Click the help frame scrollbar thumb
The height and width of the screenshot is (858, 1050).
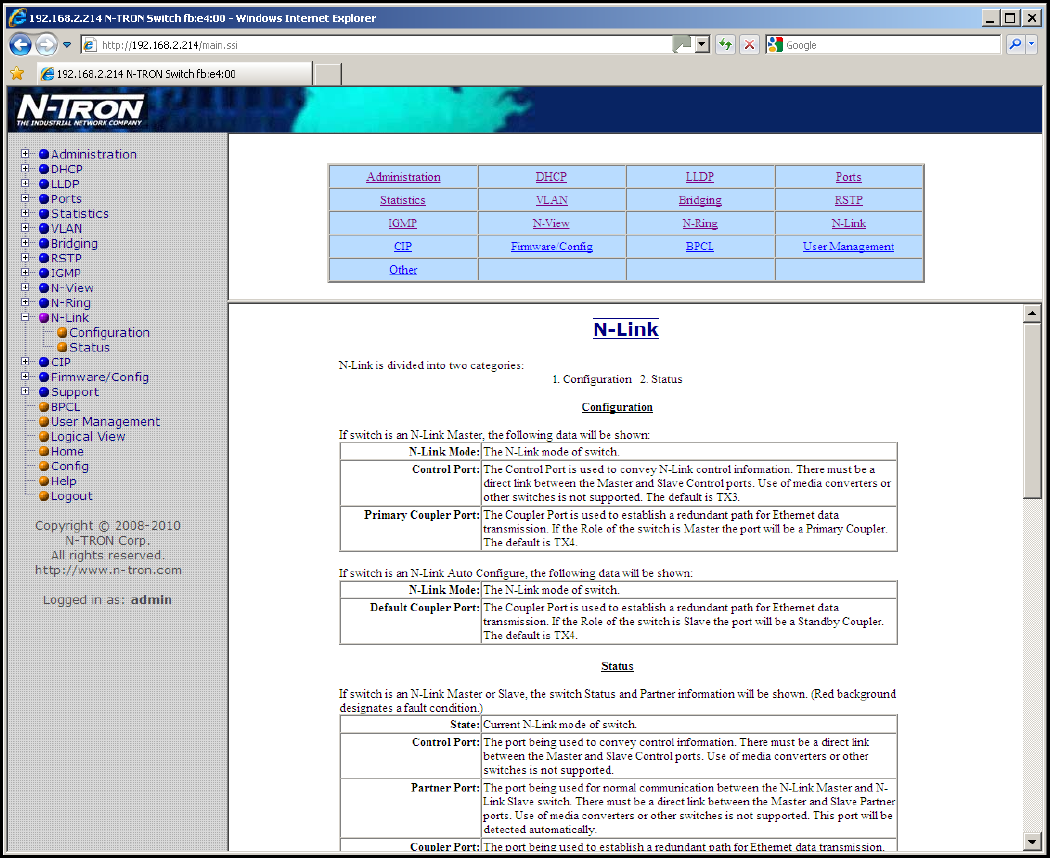point(1032,411)
